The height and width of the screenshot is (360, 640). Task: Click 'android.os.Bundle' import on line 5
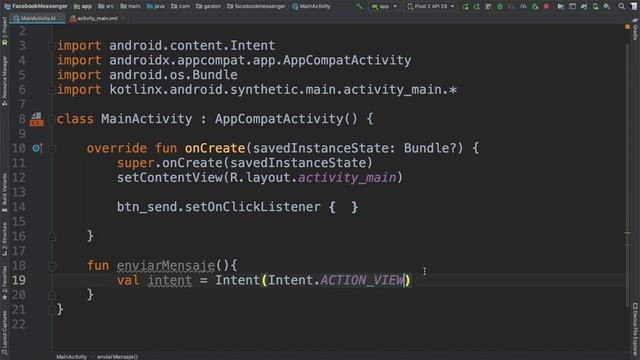tap(173, 75)
